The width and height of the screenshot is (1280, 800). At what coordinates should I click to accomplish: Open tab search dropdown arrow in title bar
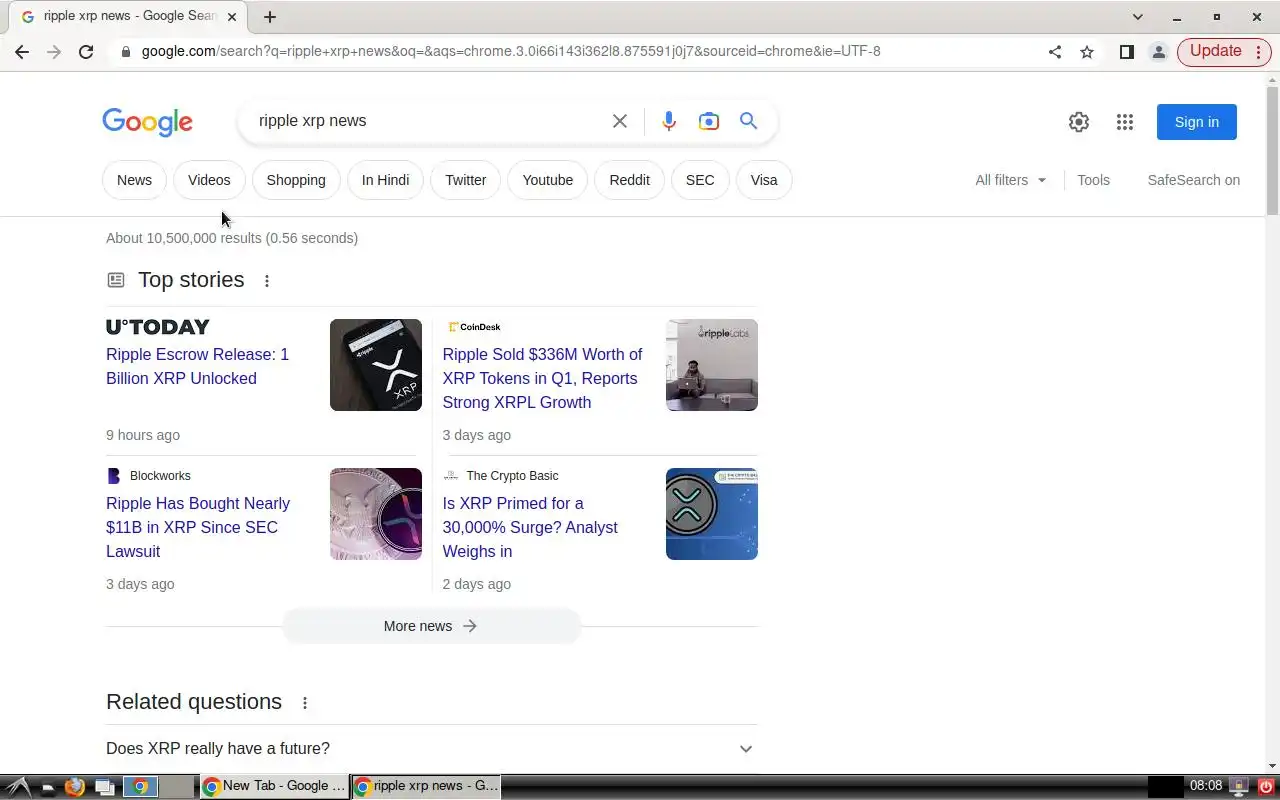1137,16
